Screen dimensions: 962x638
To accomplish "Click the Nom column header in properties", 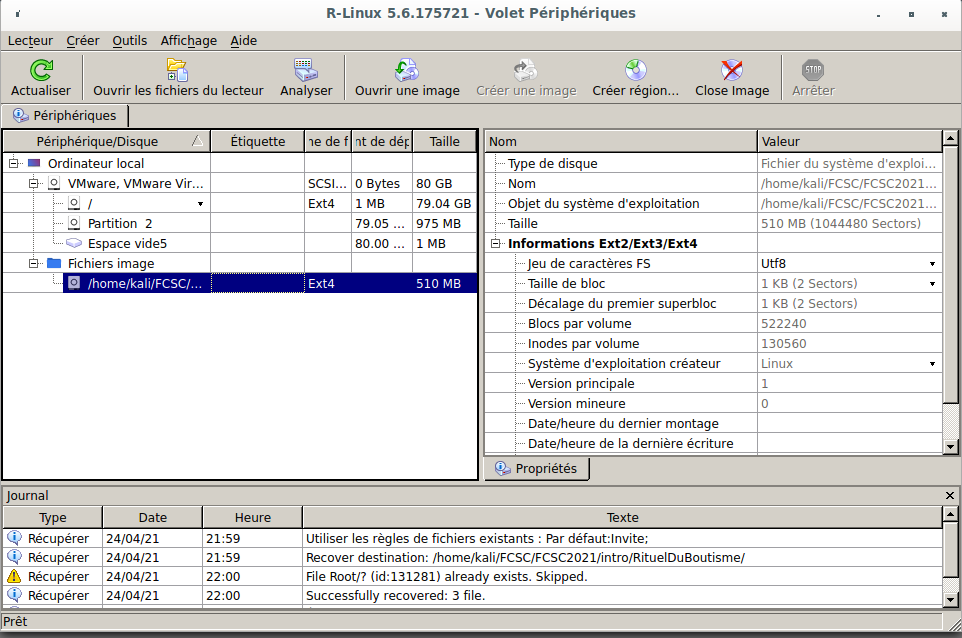I will pyautogui.click(x=621, y=141).
